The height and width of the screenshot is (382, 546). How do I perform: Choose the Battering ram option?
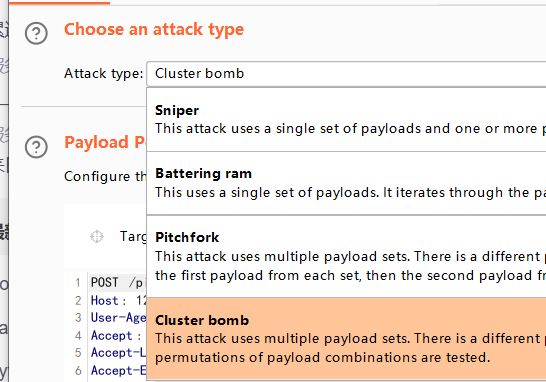346,183
